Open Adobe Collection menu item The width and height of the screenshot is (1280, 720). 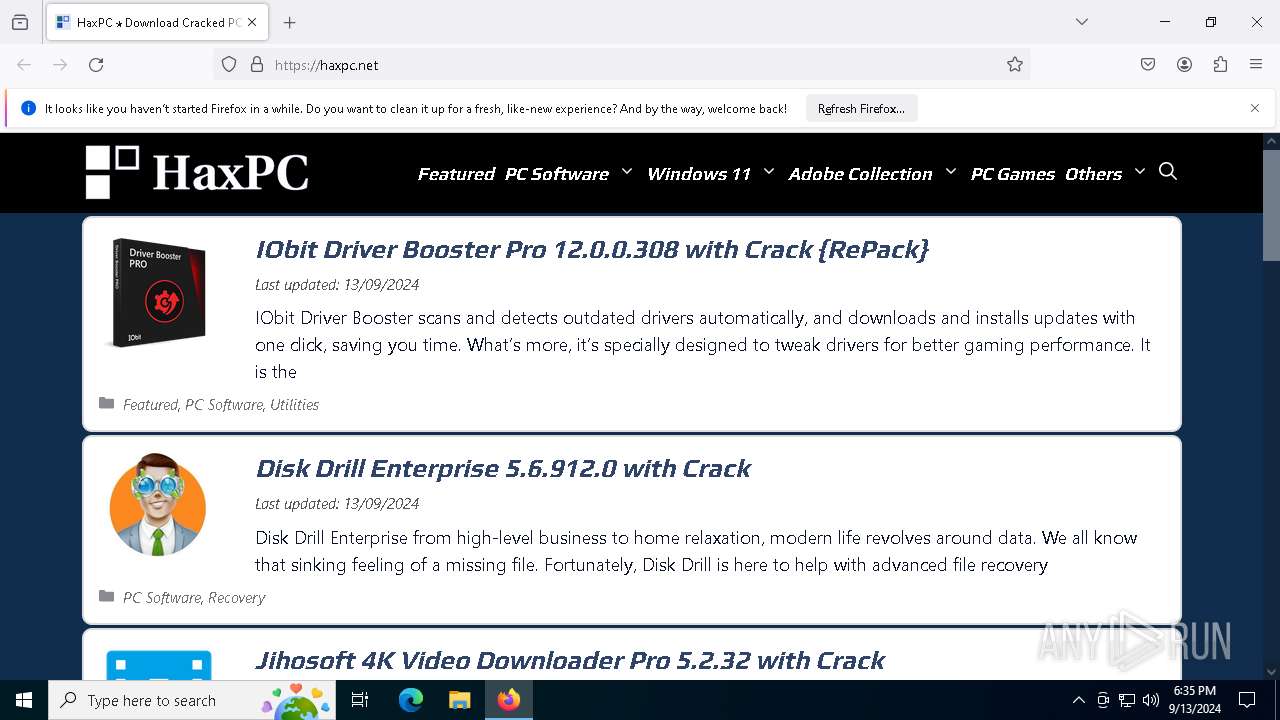coord(860,174)
